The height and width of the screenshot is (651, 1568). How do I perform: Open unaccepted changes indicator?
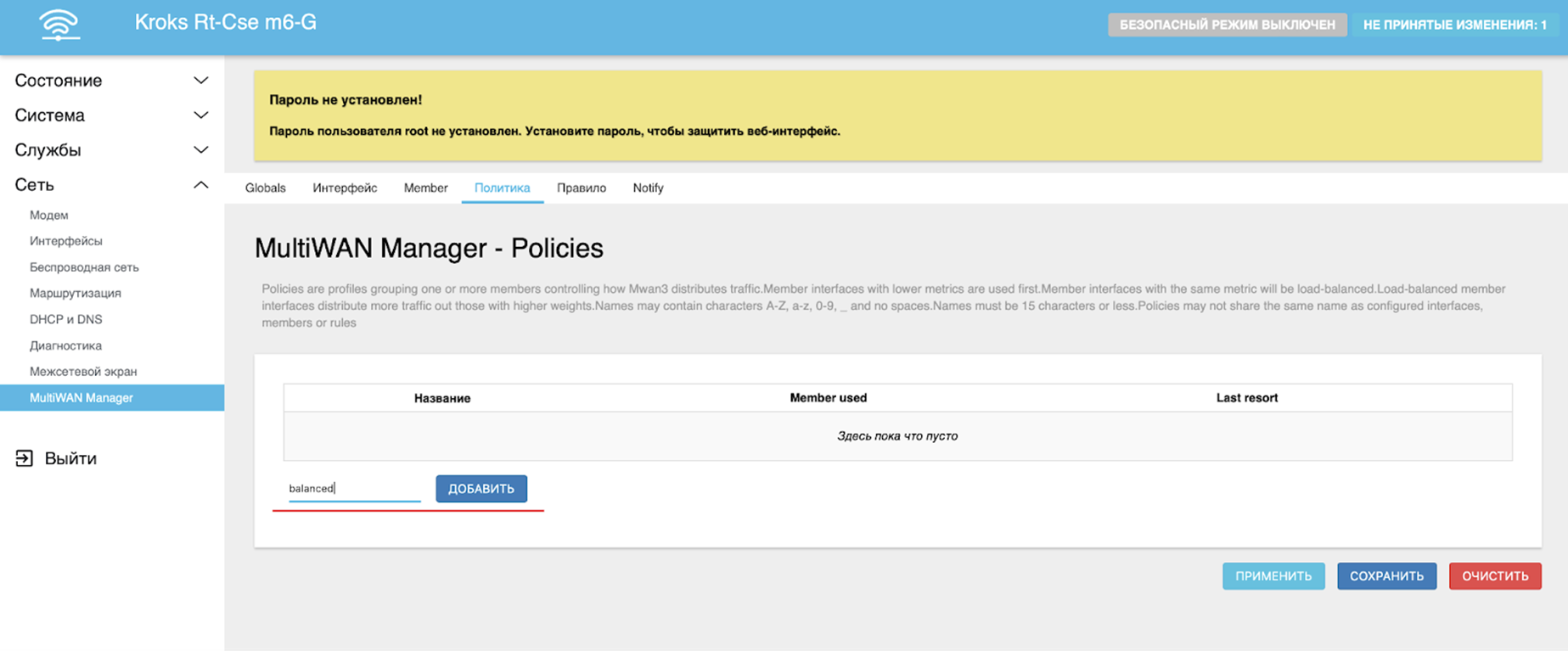click(1454, 25)
